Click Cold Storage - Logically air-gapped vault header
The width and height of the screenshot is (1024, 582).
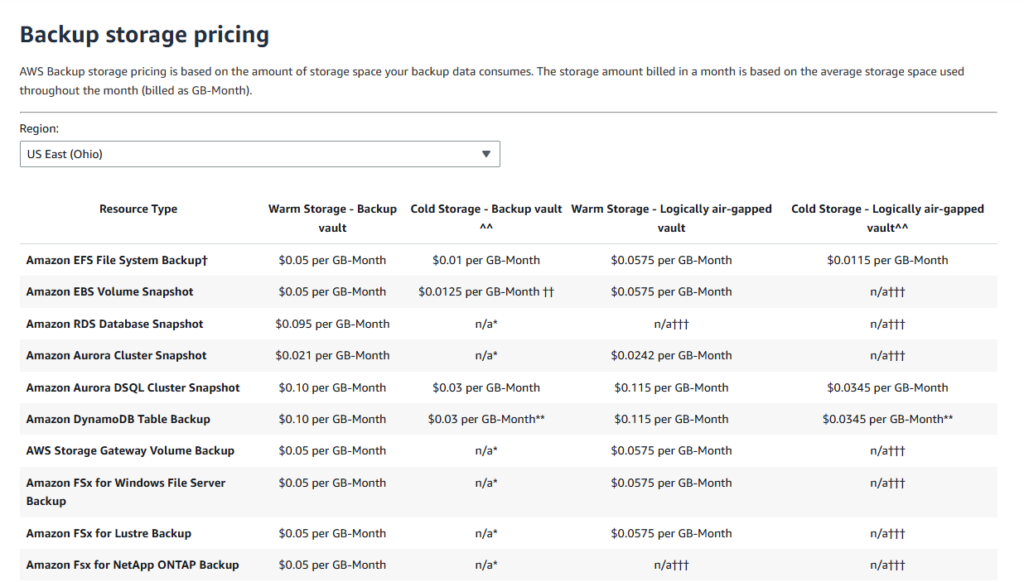888,218
